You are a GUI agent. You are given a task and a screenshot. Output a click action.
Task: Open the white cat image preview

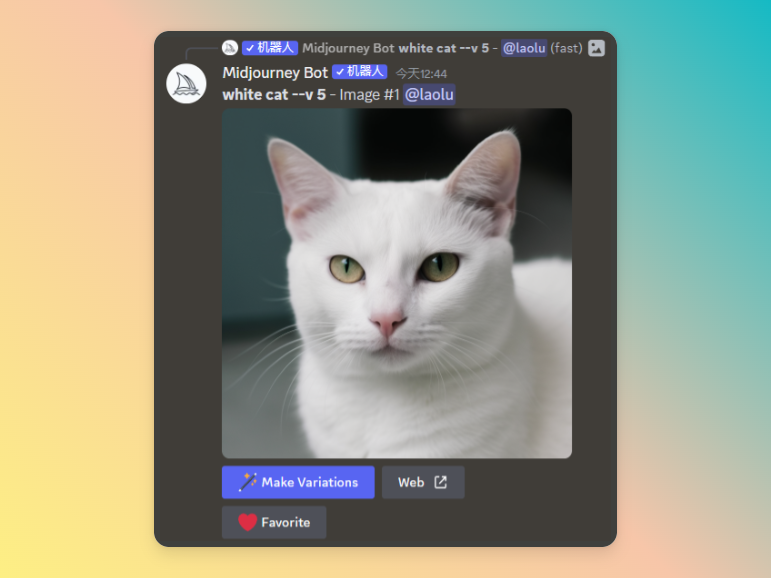point(397,283)
